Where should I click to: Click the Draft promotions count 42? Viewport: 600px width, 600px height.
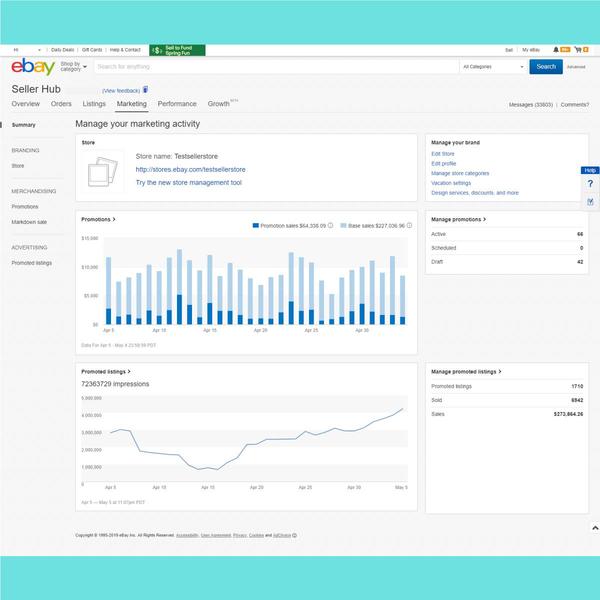coord(580,262)
